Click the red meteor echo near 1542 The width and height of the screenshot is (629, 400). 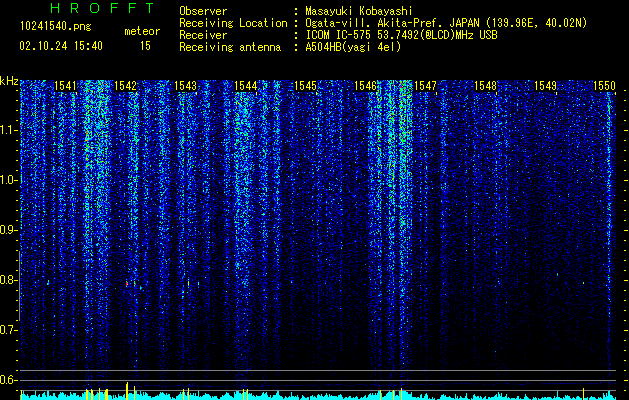127,284
